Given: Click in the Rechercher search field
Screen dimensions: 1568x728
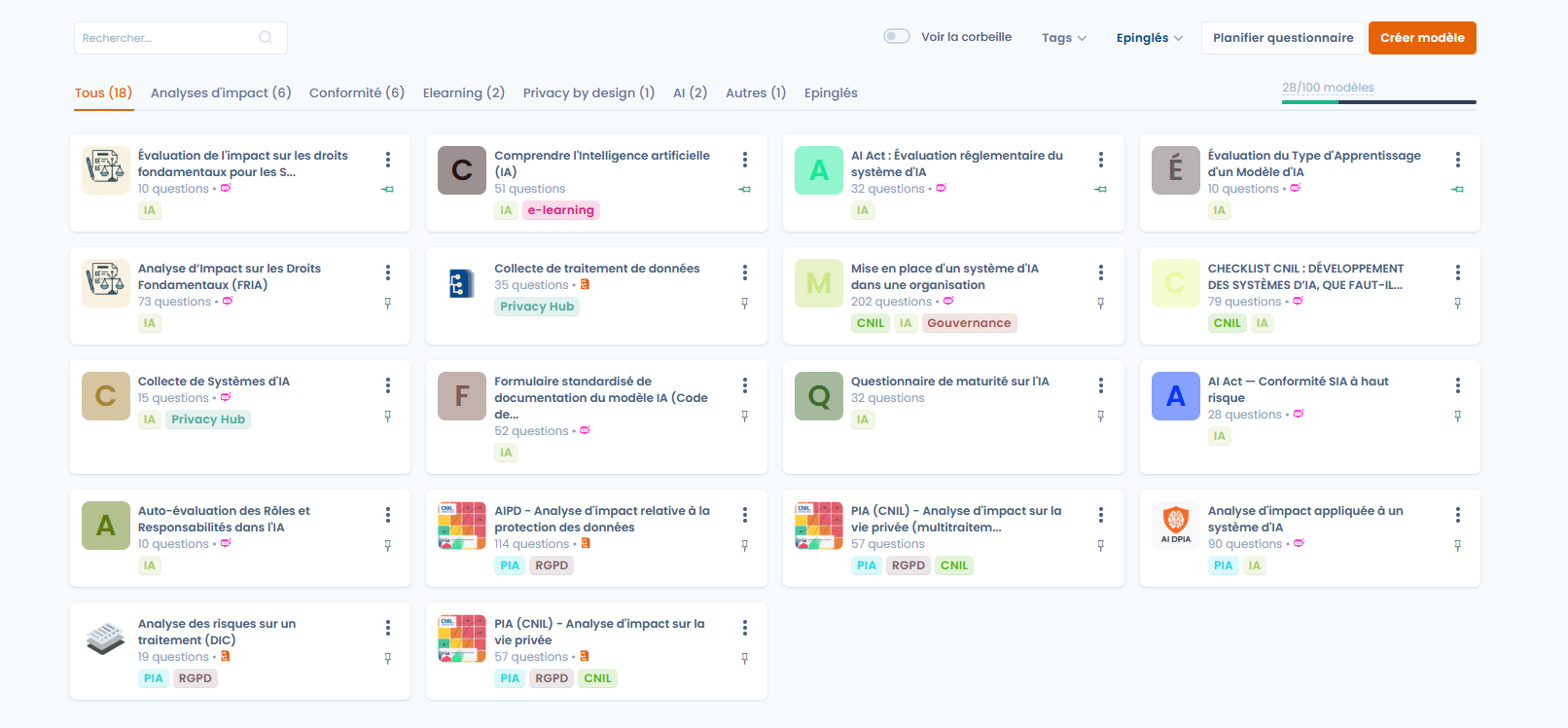Looking at the screenshot, I should point(165,38).
